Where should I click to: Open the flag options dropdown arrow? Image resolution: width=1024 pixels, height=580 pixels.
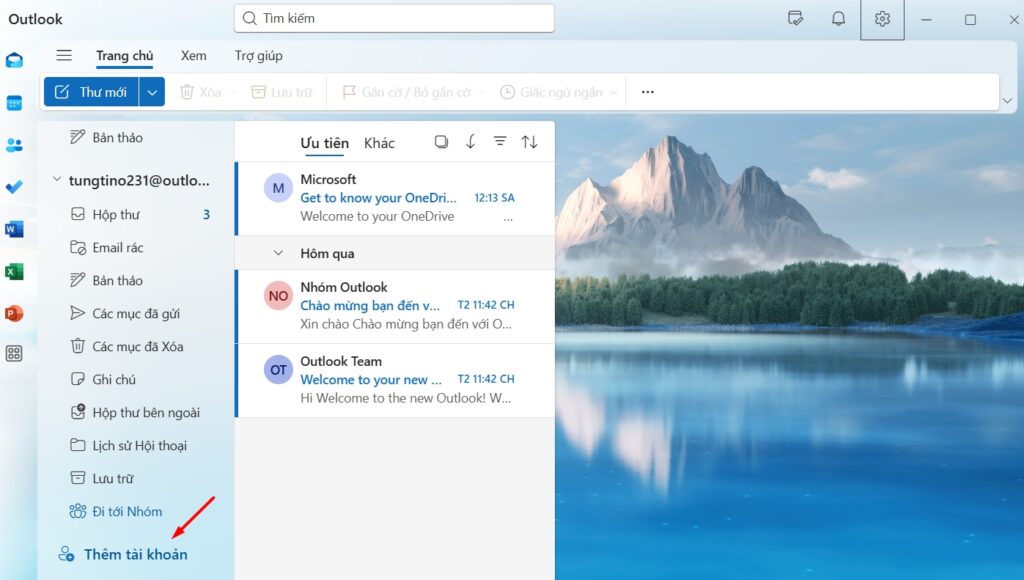click(x=482, y=93)
